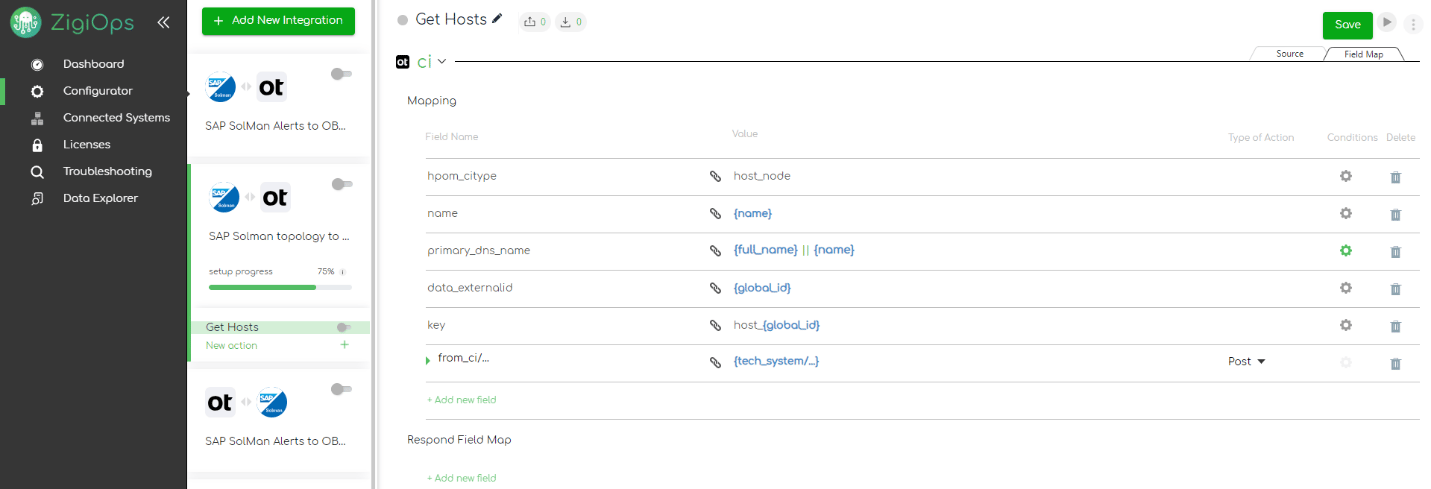Click Add new field under Respond Field Map

[x=461, y=478]
